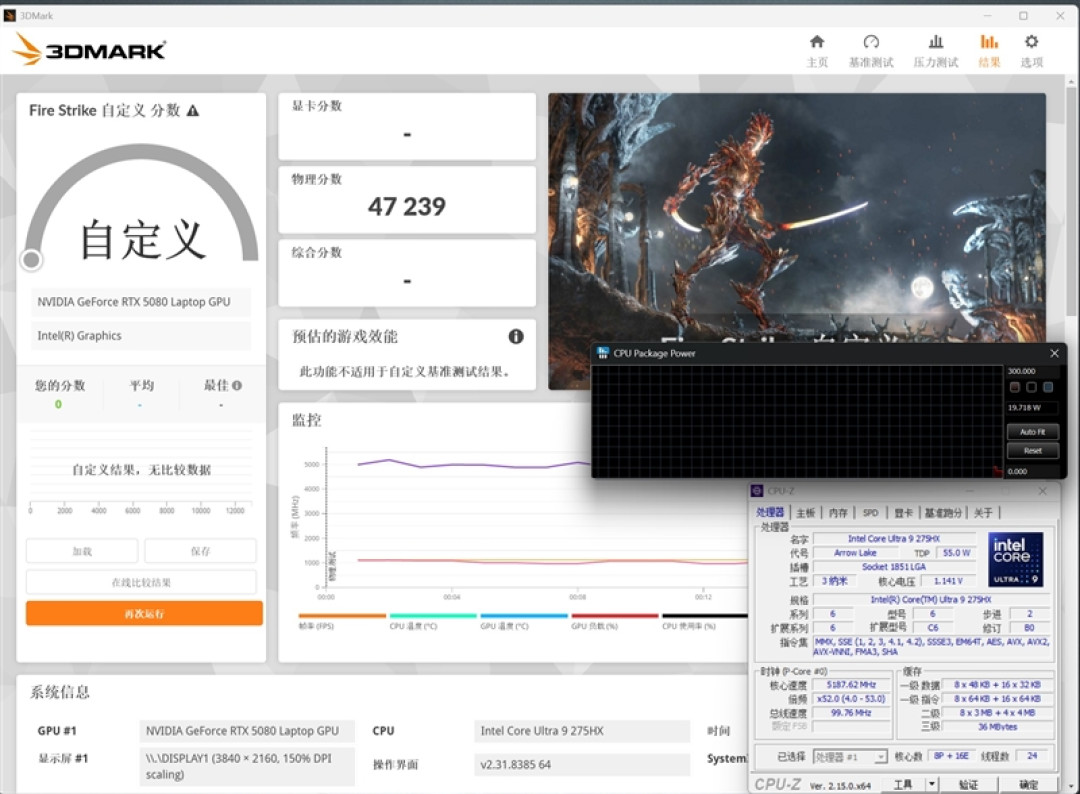The image size is (1080, 794).
Task: Click the info icon next to 最佳
Action: click(237, 386)
